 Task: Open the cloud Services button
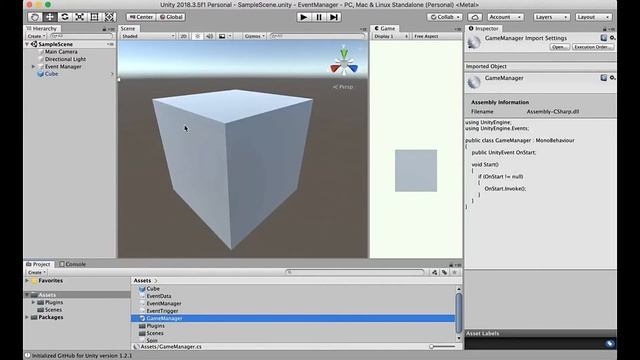tap(475, 17)
